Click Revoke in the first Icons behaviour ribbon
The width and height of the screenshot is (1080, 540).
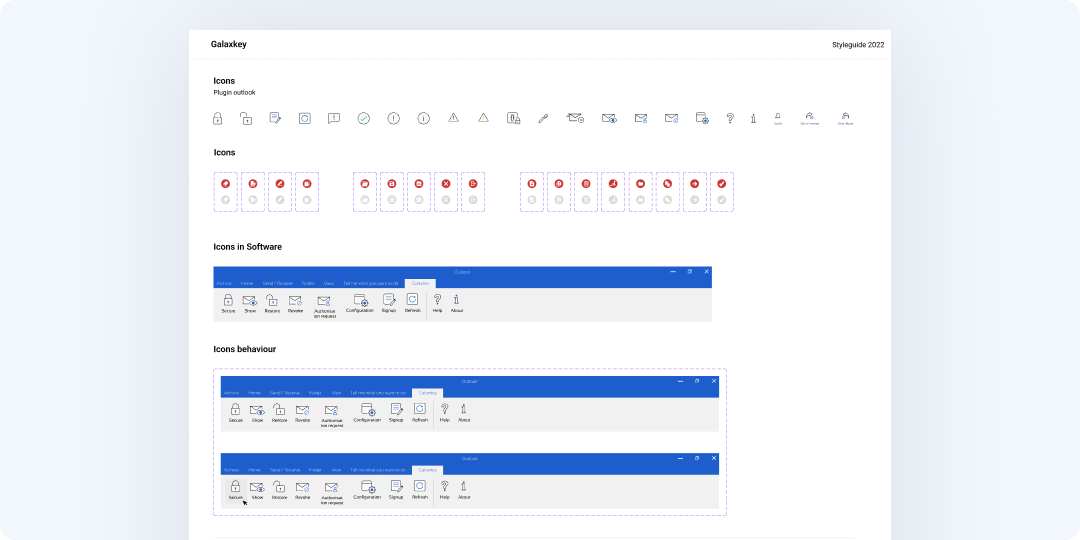[x=302, y=413]
